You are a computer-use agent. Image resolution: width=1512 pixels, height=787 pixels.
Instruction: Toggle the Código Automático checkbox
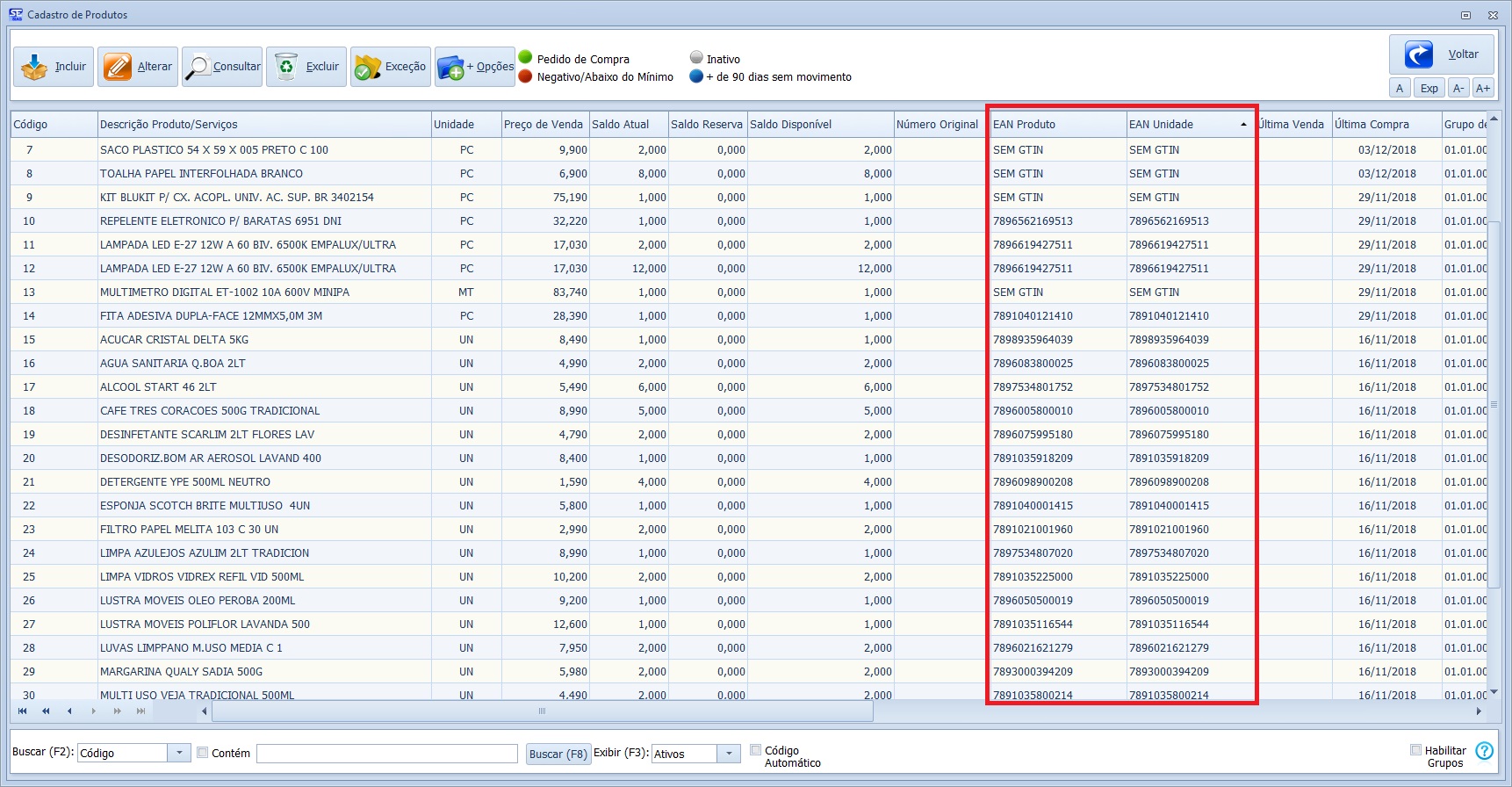click(756, 750)
